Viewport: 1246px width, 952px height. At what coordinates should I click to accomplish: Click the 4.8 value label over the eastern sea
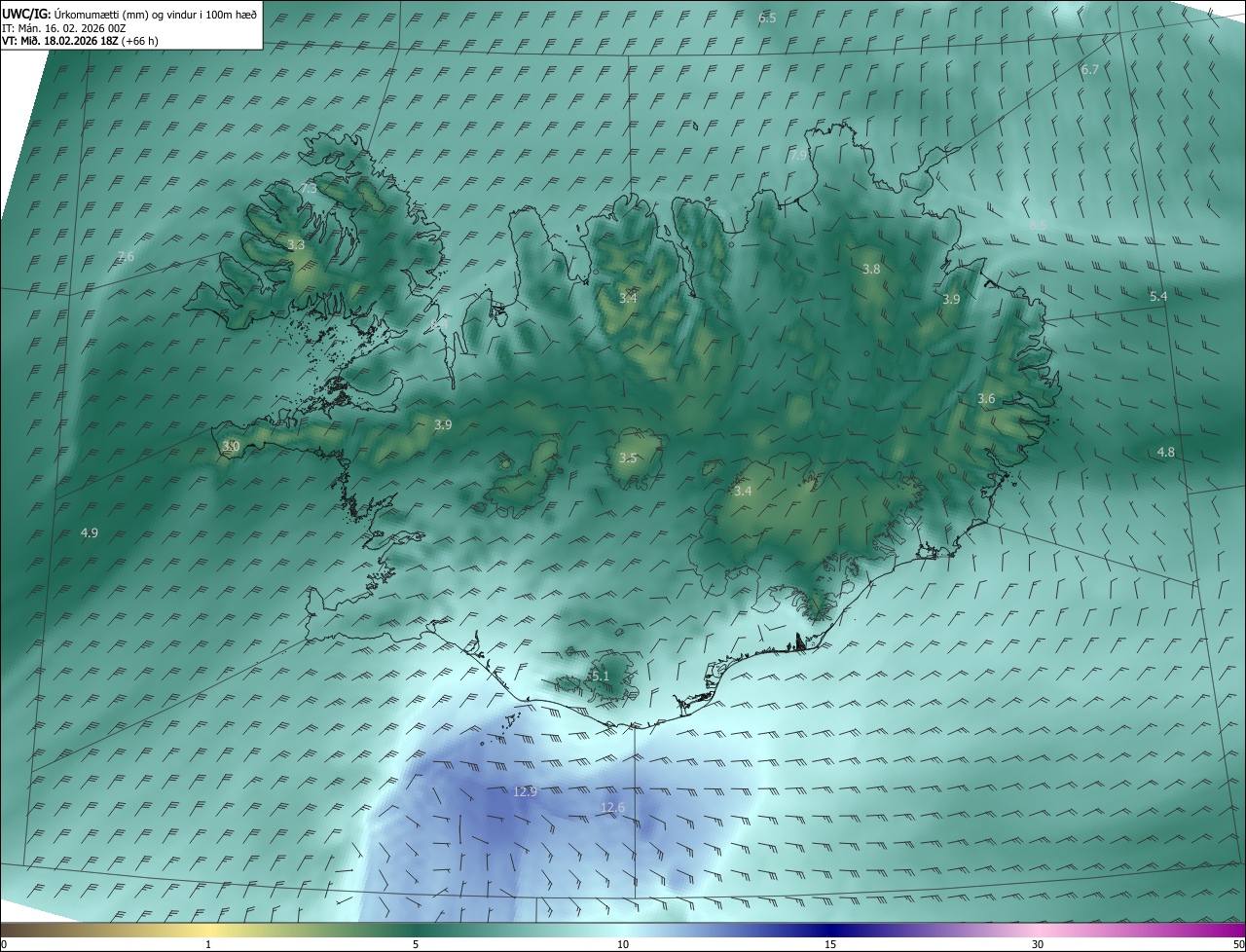click(x=1165, y=452)
